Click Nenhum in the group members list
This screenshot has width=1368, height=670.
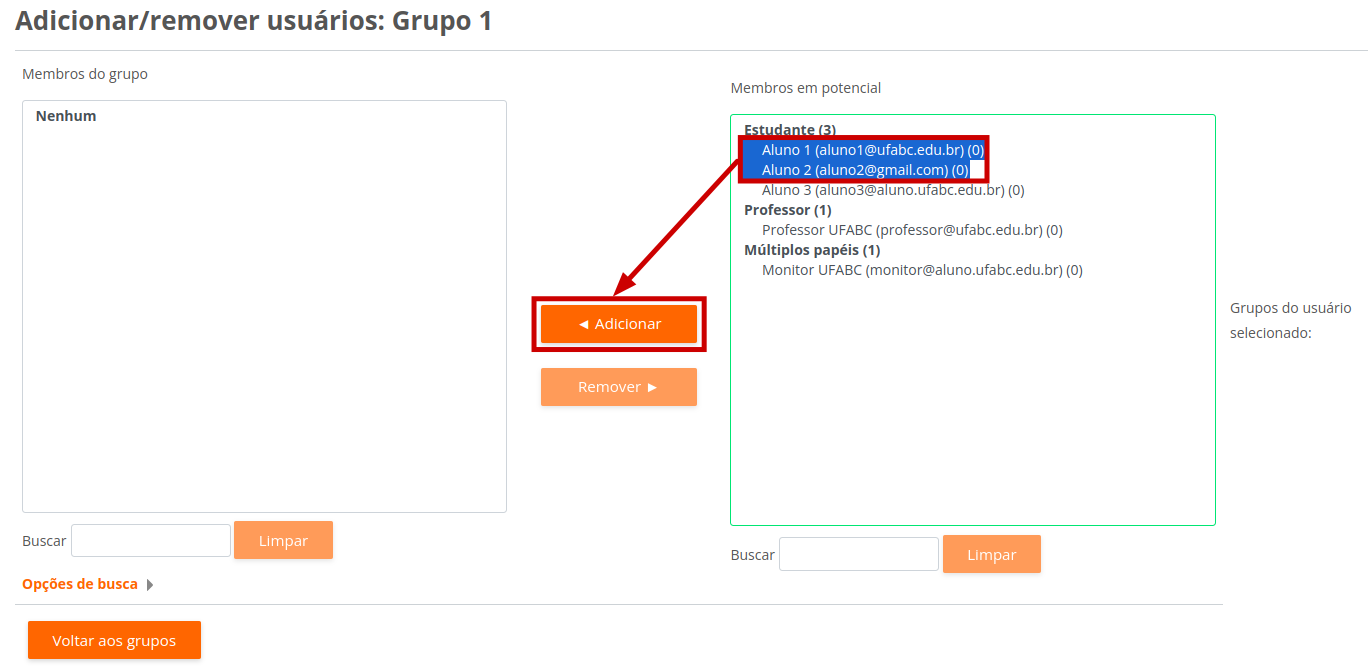tap(66, 116)
